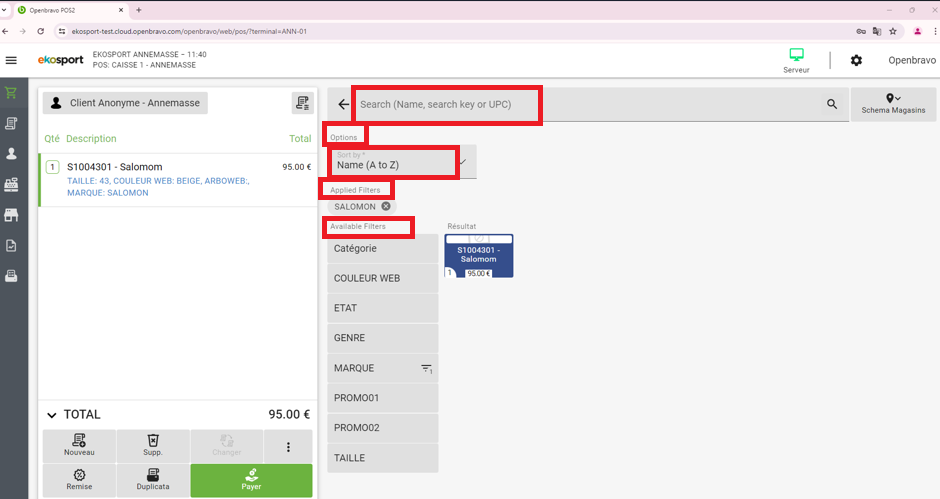The image size is (940, 499).
Task: Expand the PROMO01 filter
Action: coord(382,398)
